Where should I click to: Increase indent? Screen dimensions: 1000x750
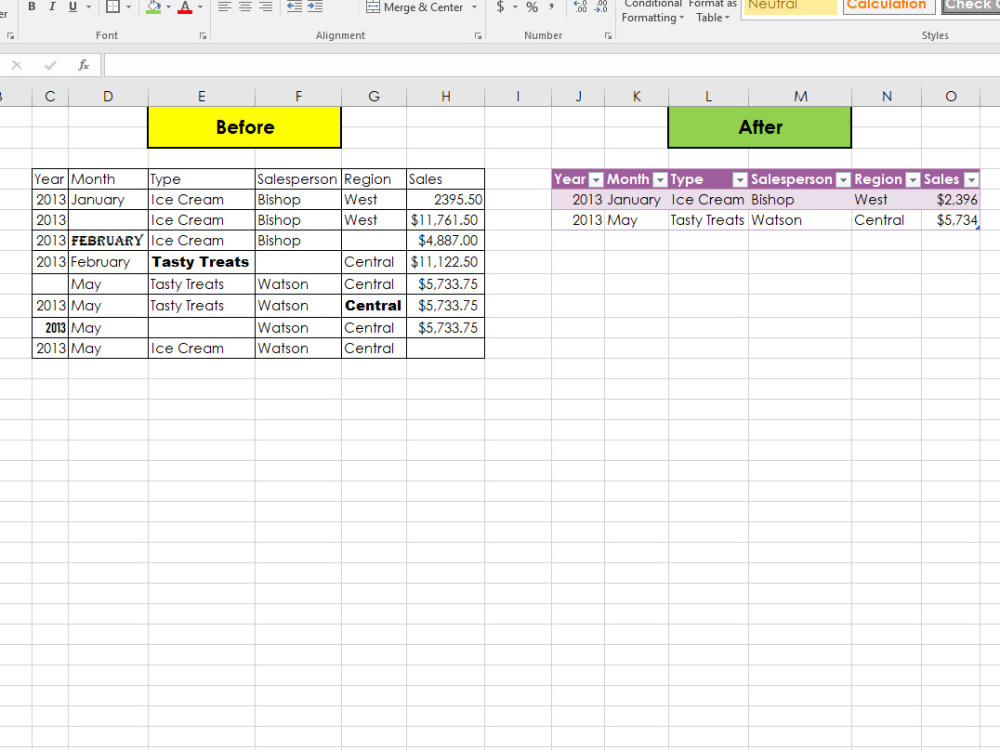pos(315,7)
